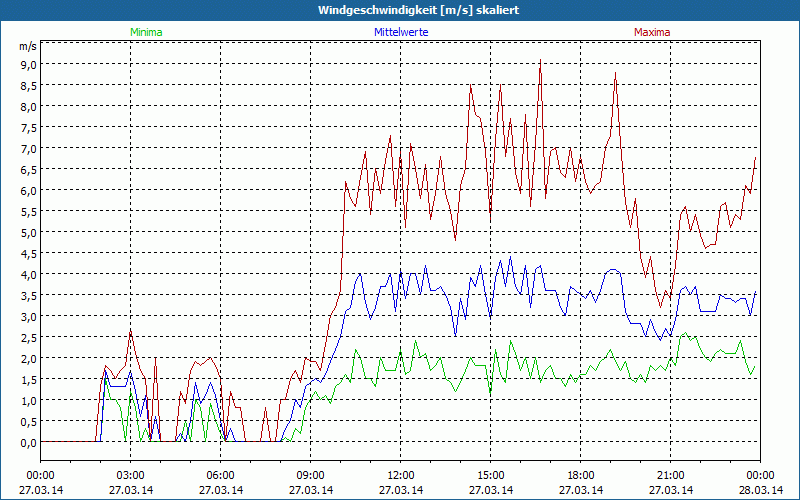This screenshot has width=800, height=500.
Task: Select the blue "Mittelwerte" legend label
Action: tap(401, 32)
